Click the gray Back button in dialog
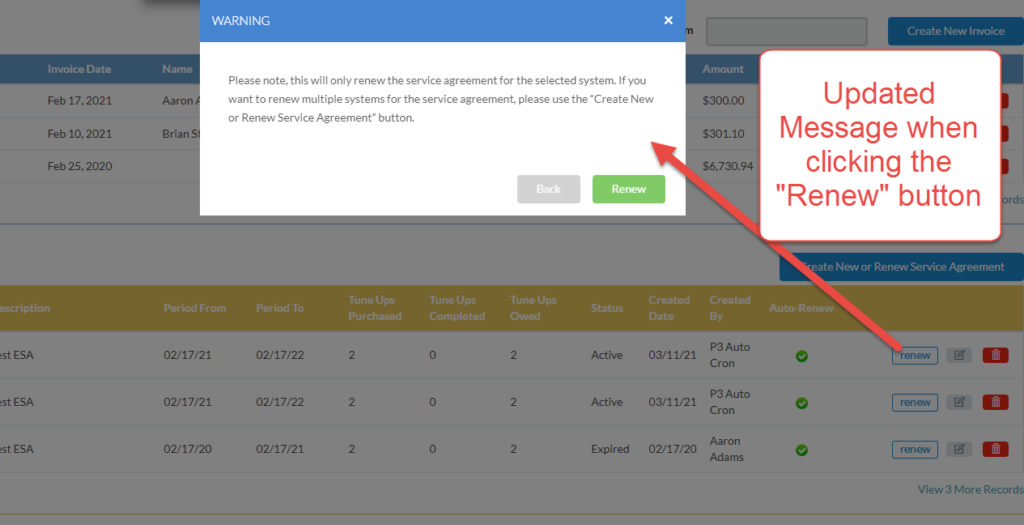1024x525 pixels. click(549, 189)
